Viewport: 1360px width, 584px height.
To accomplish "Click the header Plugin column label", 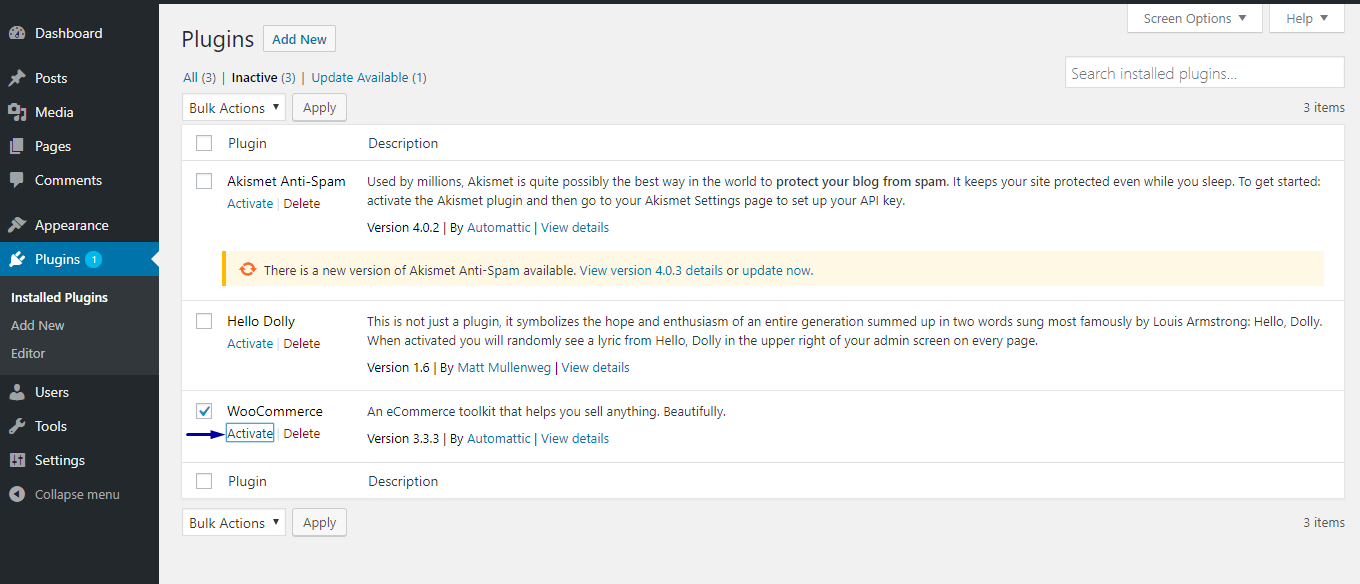I will (247, 143).
